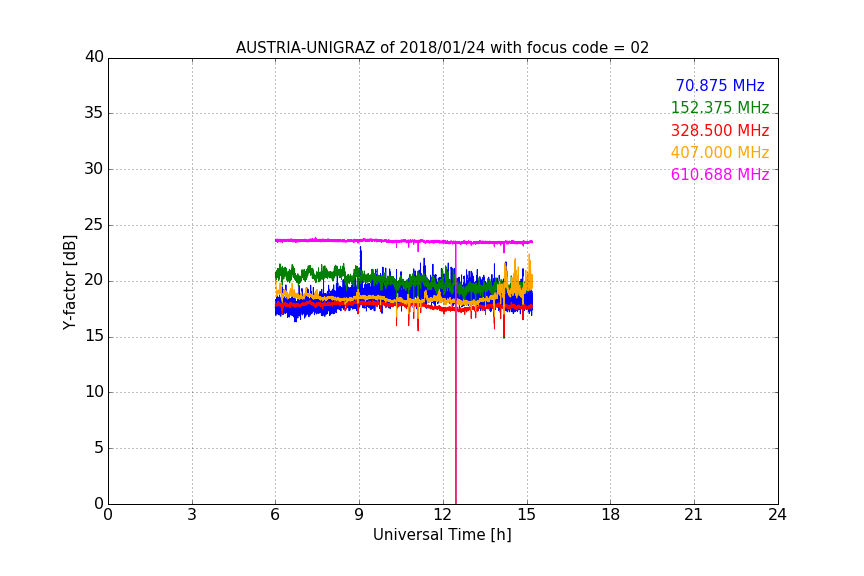Click the Y-factor [dB] axis label
Image resolution: width=864 pixels, height=576 pixels.
69,282
